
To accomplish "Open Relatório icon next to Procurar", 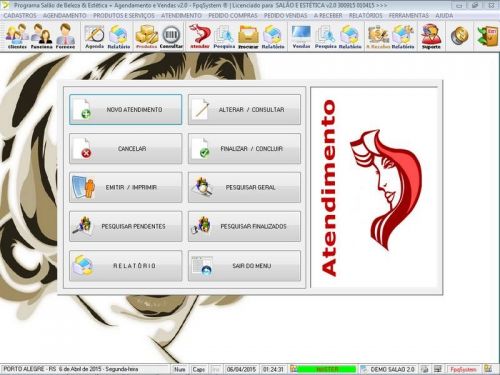I will coord(273,37).
